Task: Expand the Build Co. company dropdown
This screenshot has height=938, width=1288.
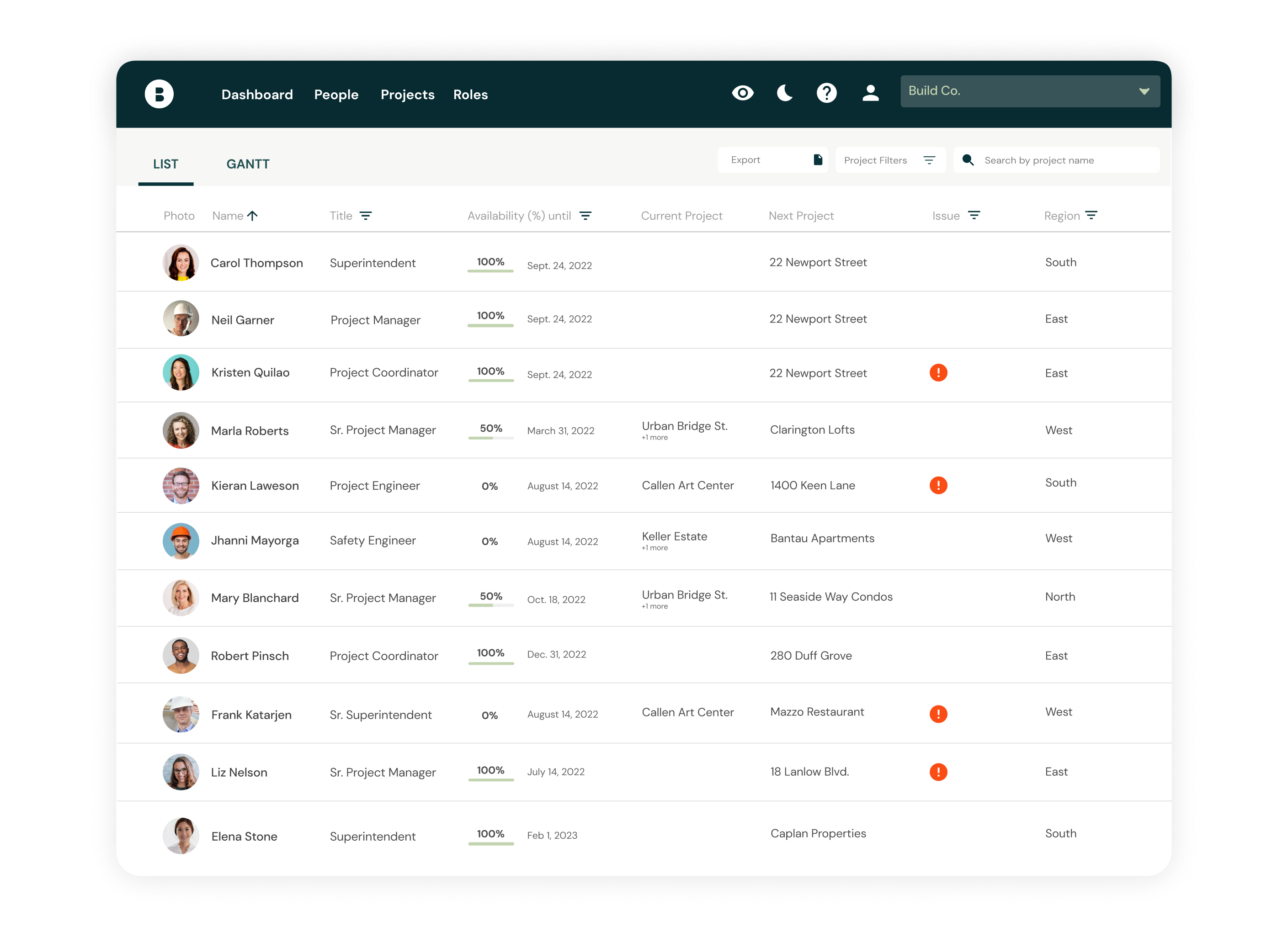Action: [x=1144, y=91]
